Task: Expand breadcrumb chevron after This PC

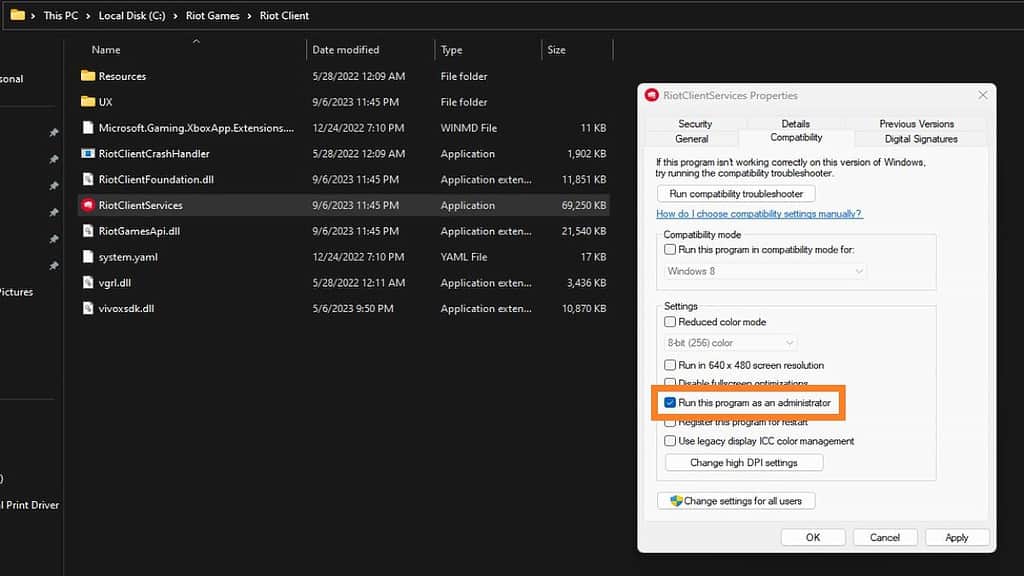Action: pyautogui.click(x=88, y=16)
